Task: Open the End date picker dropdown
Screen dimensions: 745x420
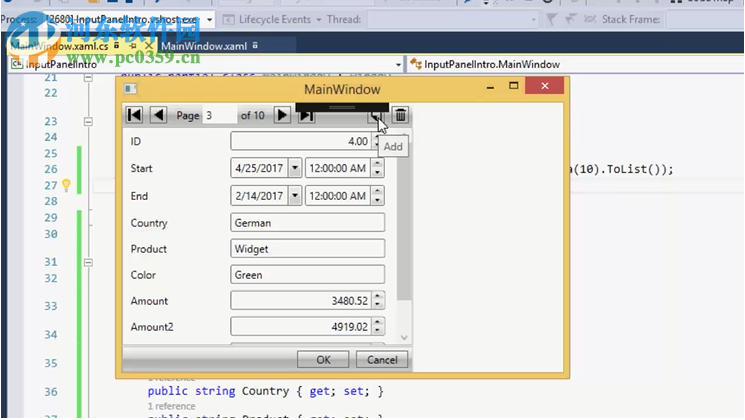Action: click(x=294, y=196)
